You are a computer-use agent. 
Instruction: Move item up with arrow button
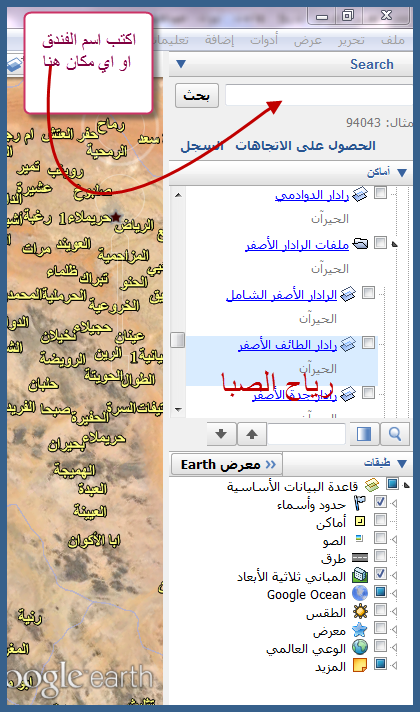tap(252, 434)
